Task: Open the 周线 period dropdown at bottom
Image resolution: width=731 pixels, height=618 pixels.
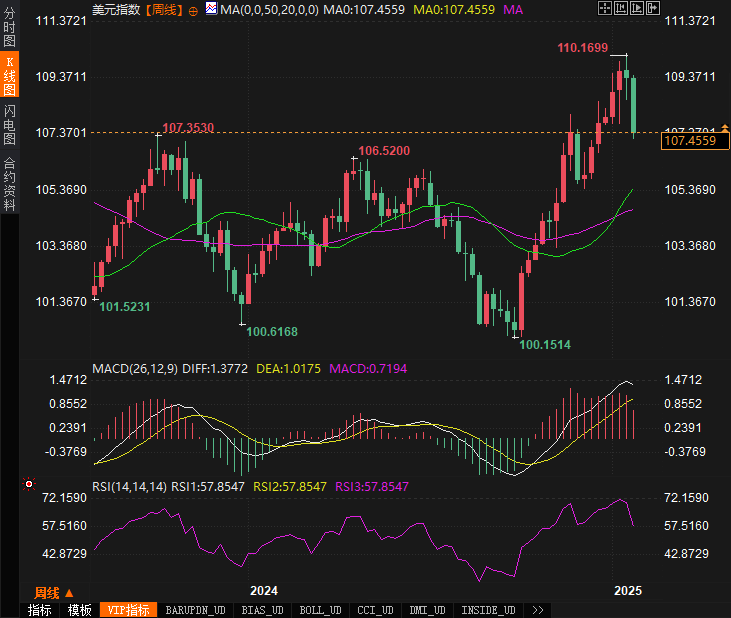Action: 53,593
